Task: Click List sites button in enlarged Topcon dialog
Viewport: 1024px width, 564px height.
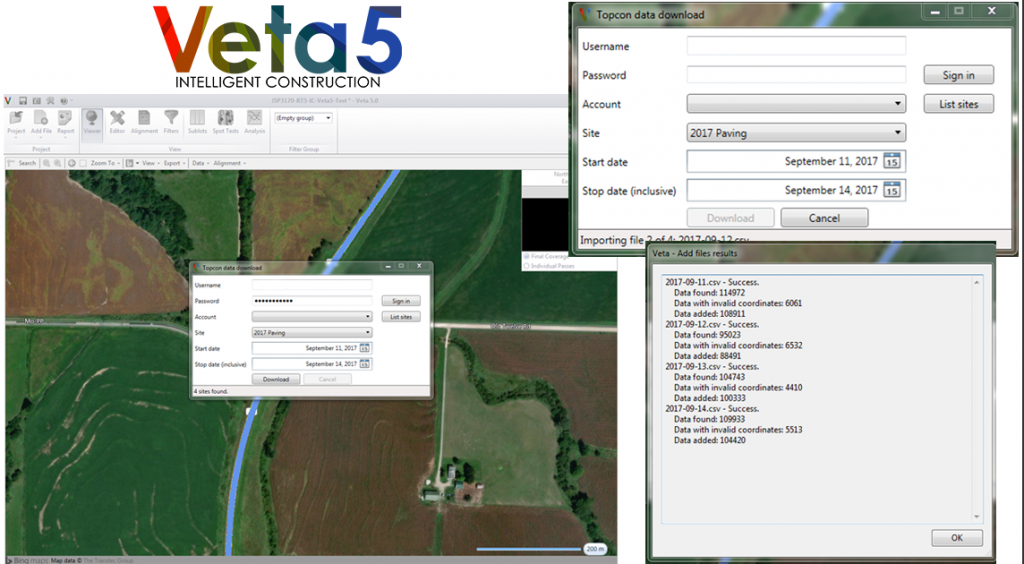Action: click(x=959, y=104)
